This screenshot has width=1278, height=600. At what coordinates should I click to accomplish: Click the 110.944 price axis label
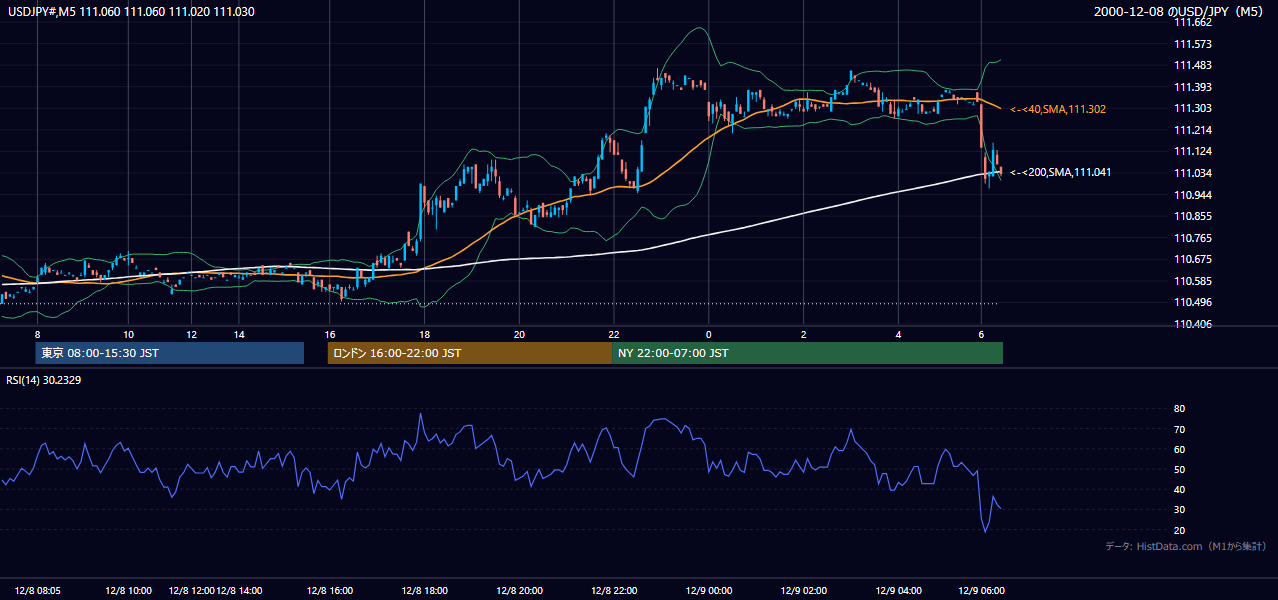[x=1193, y=194]
